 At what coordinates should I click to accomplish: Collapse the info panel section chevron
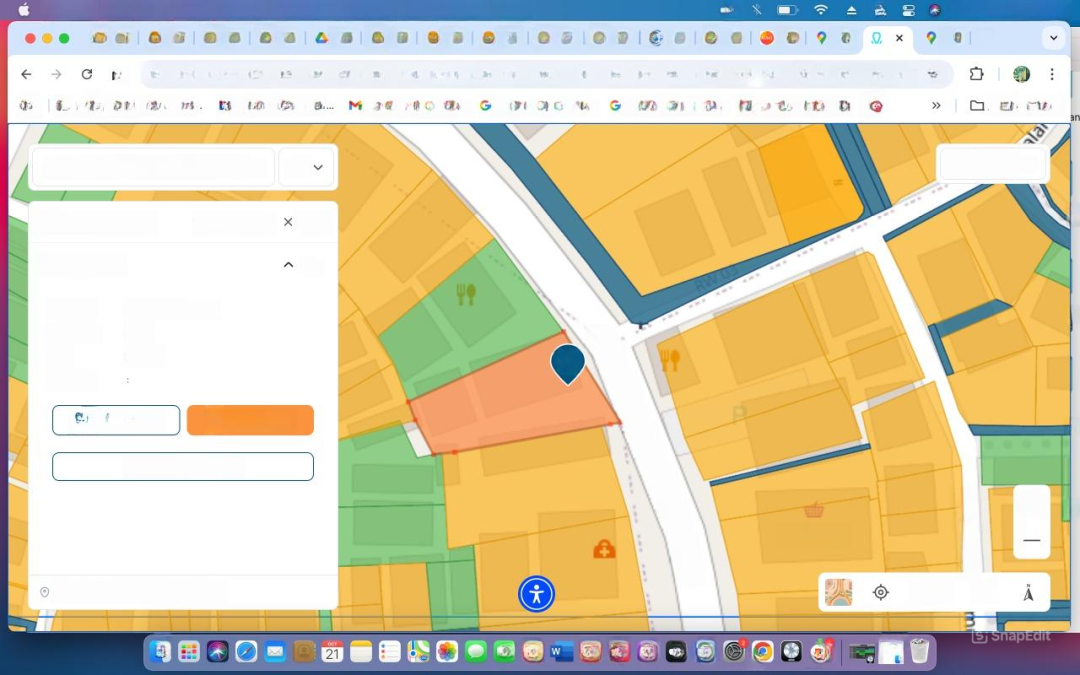coord(288,265)
